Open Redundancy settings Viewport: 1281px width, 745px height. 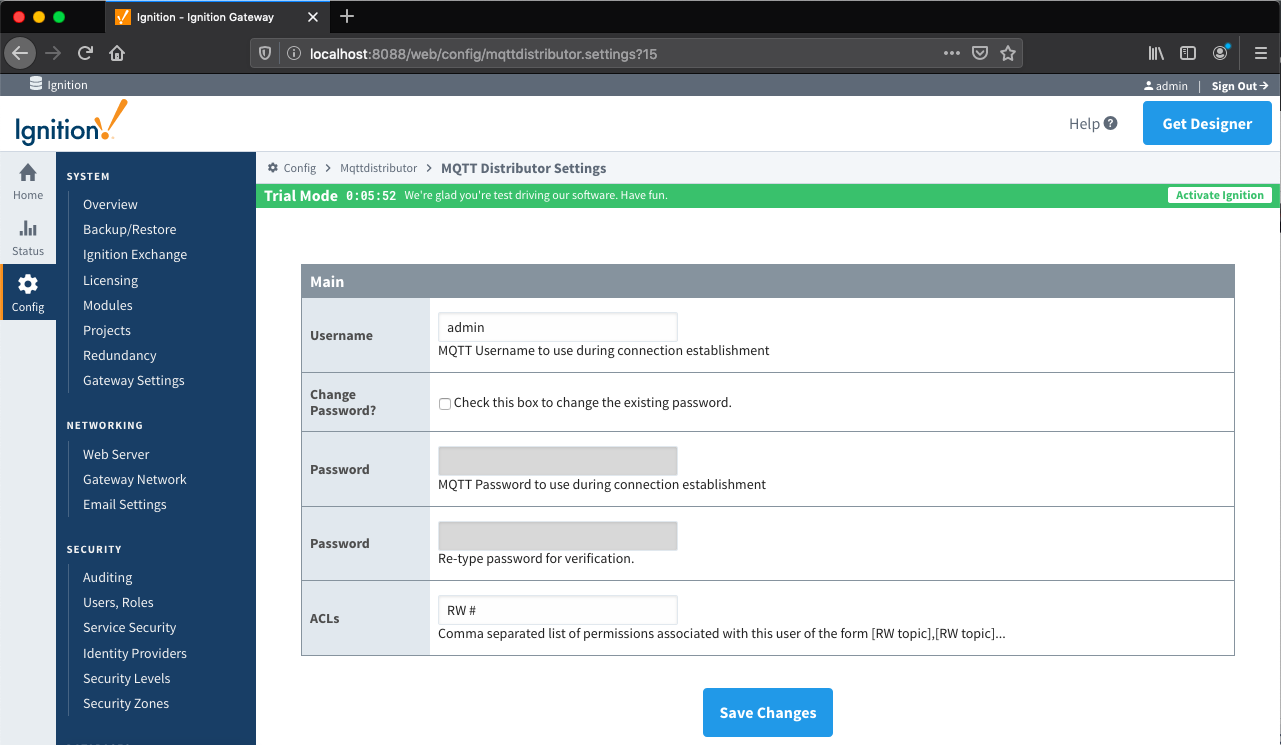click(119, 355)
